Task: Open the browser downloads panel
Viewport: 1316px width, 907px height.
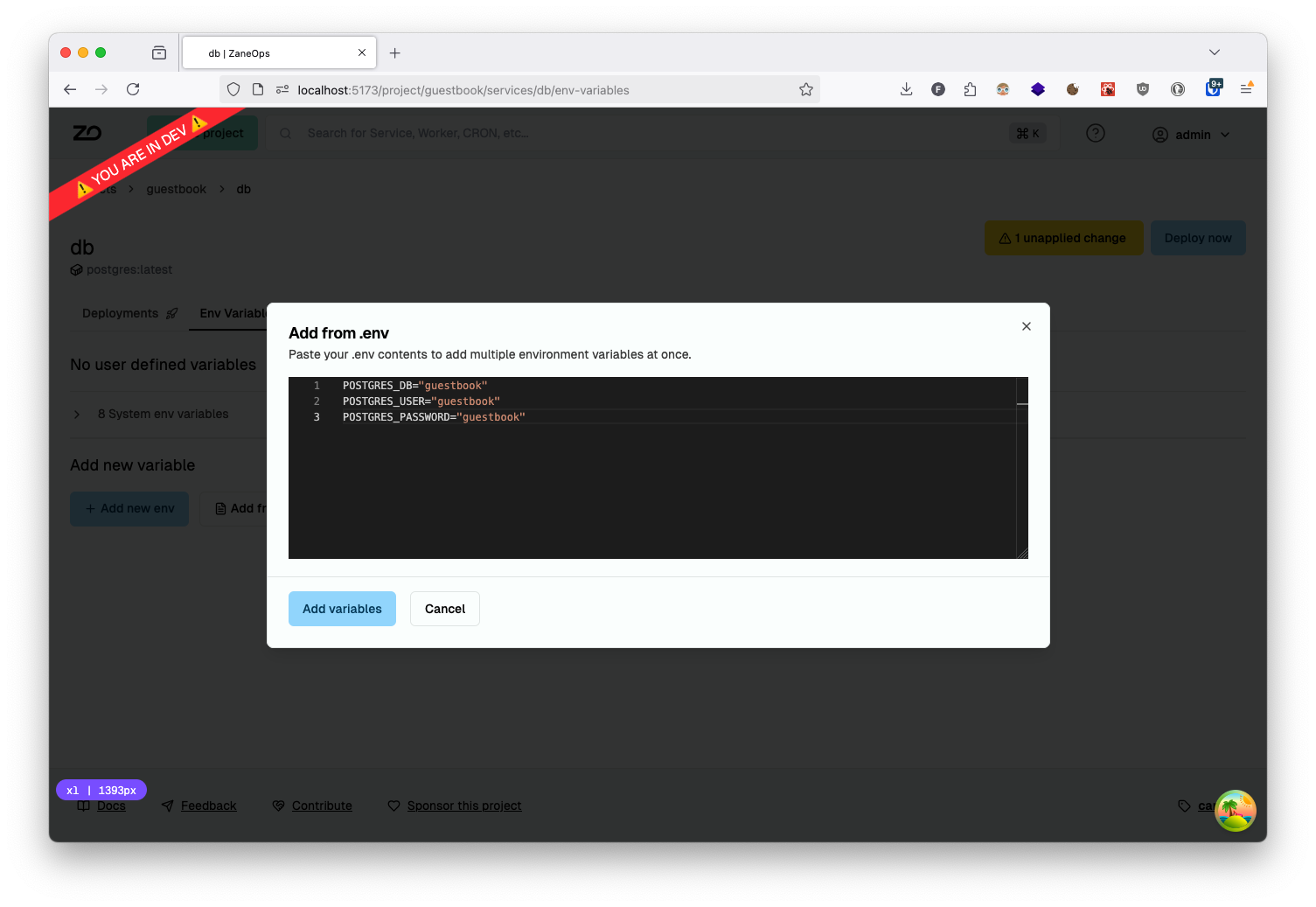Action: pos(906,89)
